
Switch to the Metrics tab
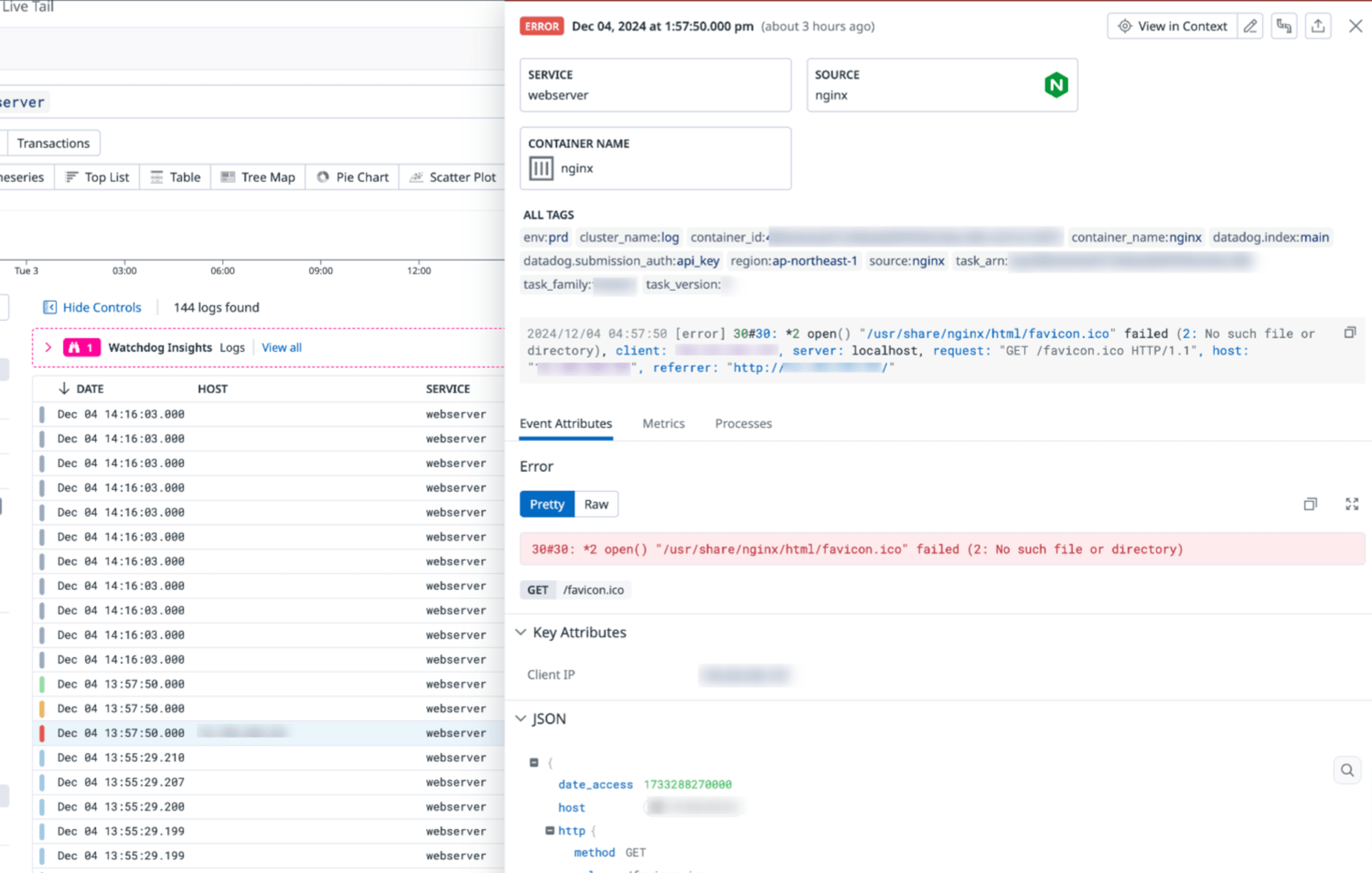(663, 424)
